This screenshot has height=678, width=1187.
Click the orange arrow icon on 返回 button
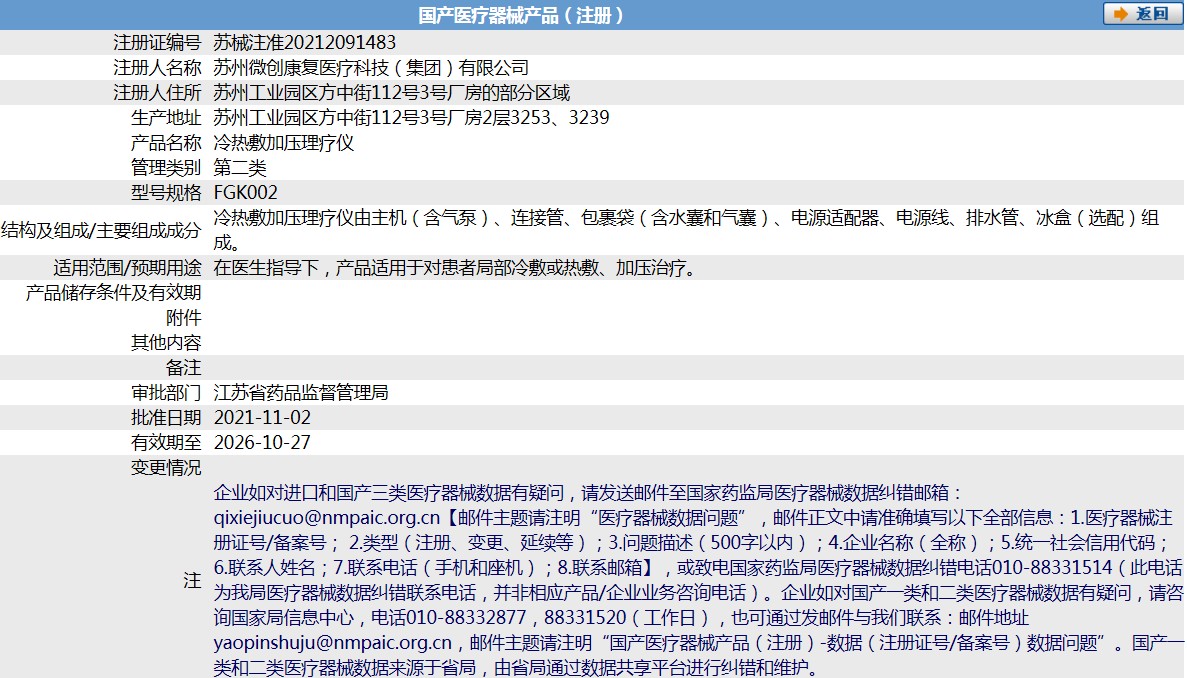1120,14
